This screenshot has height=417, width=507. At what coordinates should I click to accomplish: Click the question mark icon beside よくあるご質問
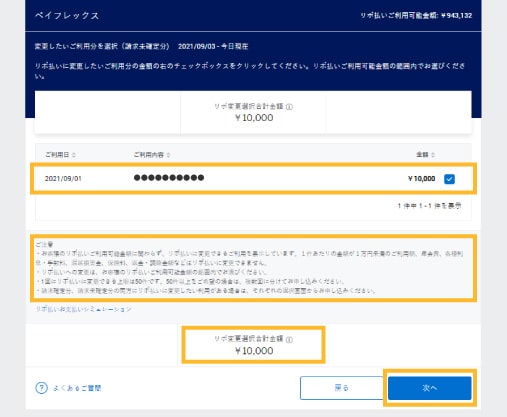[41, 388]
